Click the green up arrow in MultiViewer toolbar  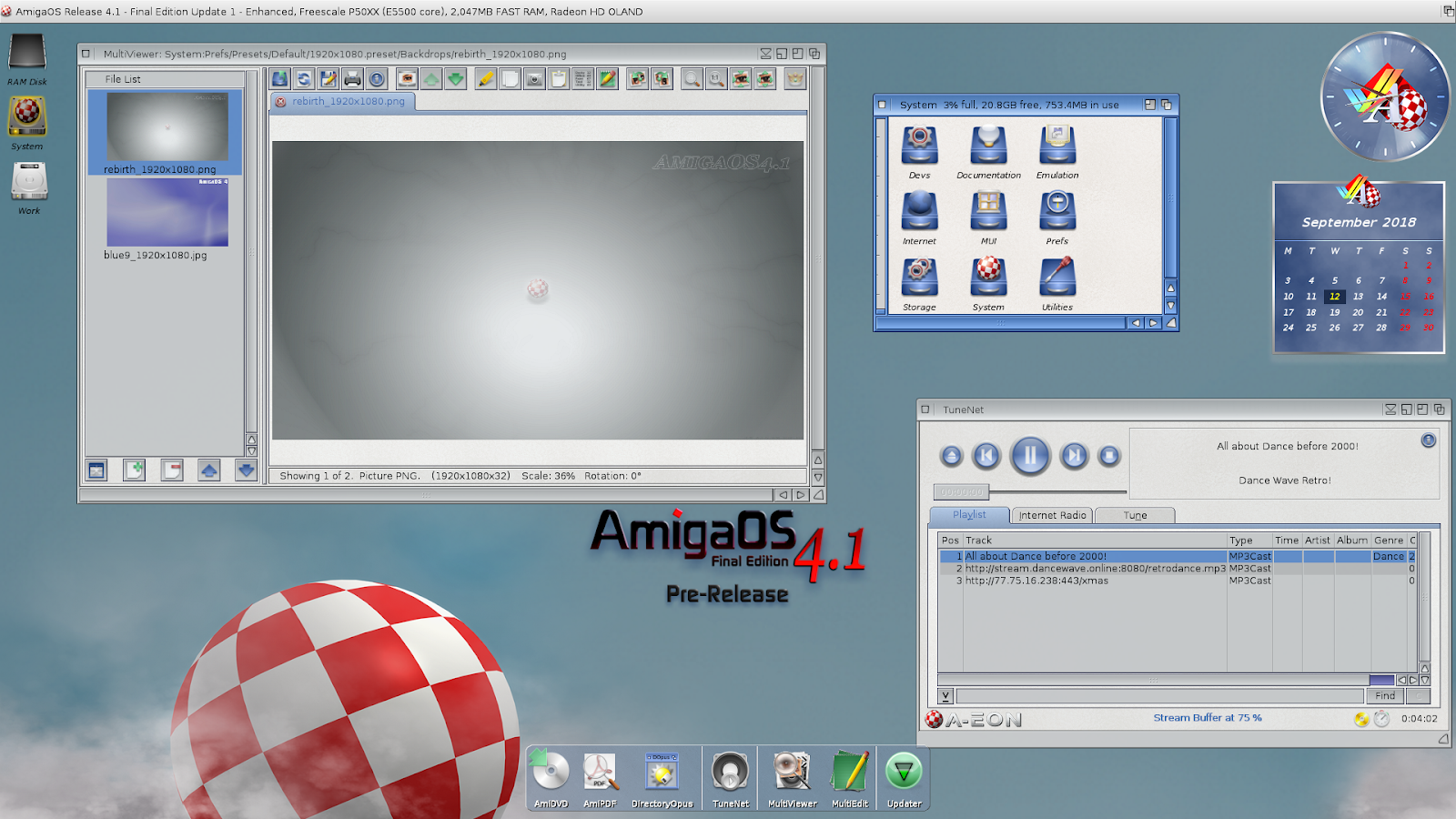[x=431, y=79]
